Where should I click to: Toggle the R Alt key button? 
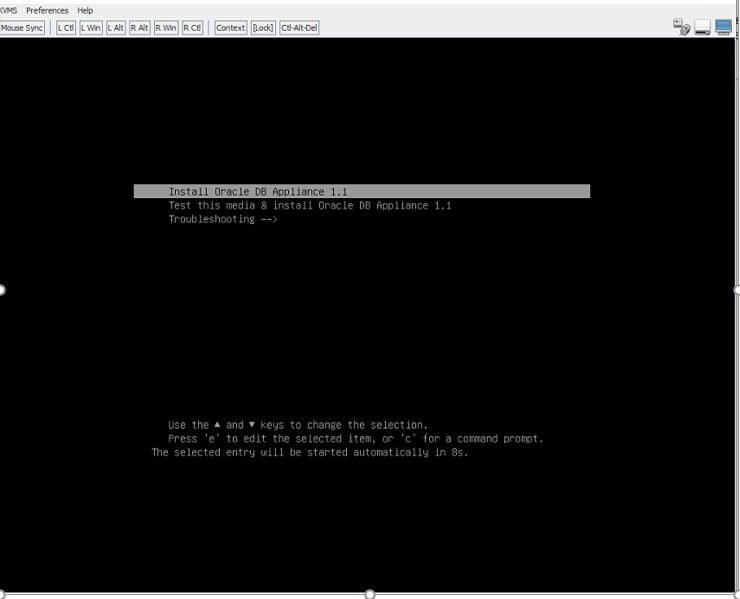pyautogui.click(x=140, y=28)
